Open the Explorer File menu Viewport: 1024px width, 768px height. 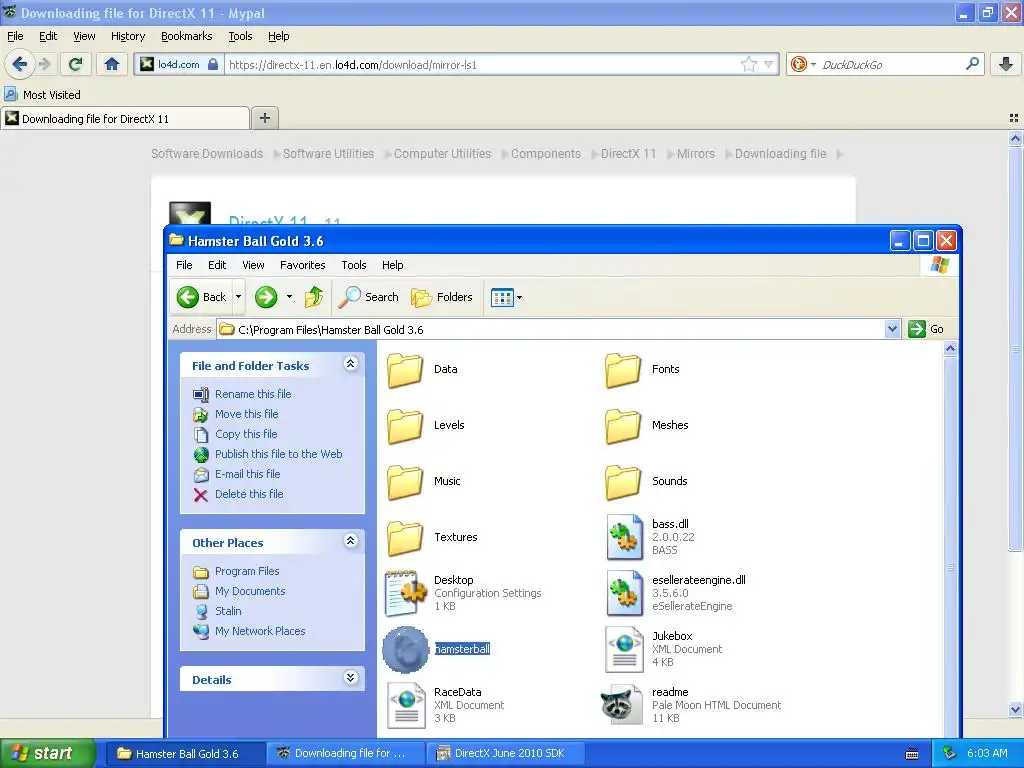coord(184,265)
